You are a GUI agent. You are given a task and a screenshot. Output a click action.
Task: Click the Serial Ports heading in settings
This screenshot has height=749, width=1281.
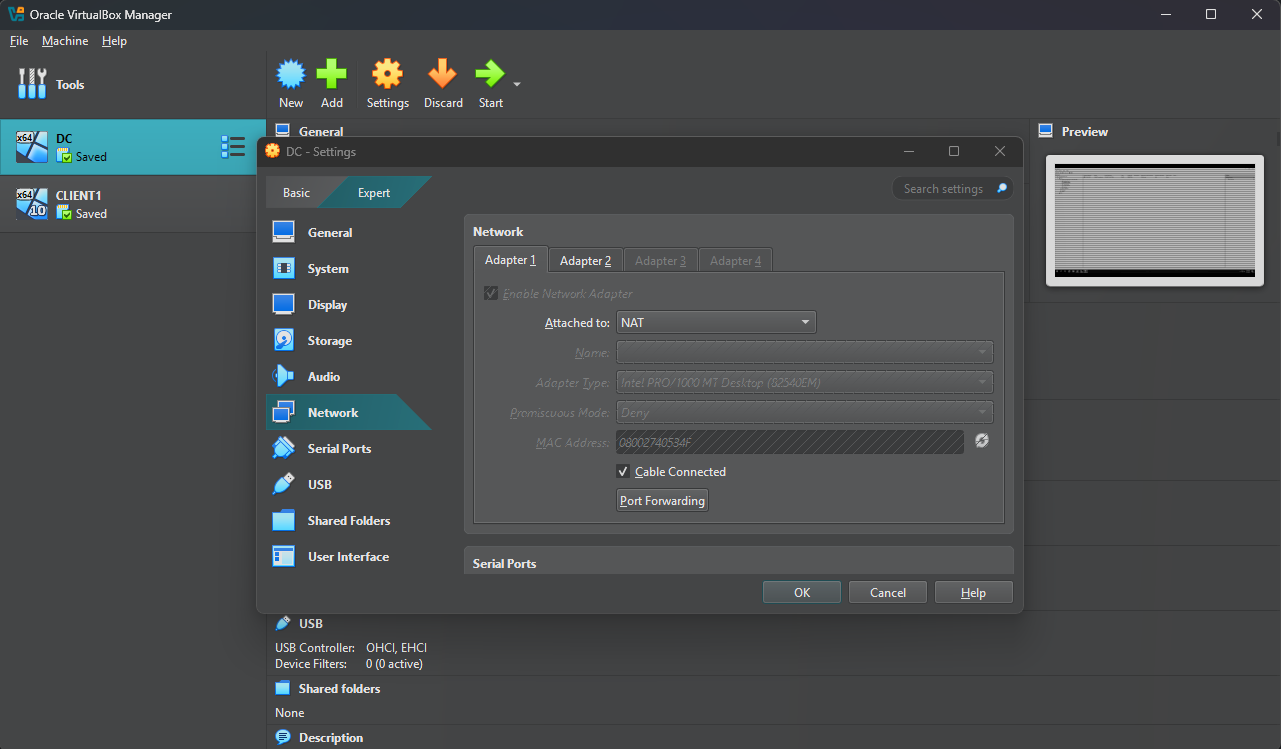[x=504, y=564]
